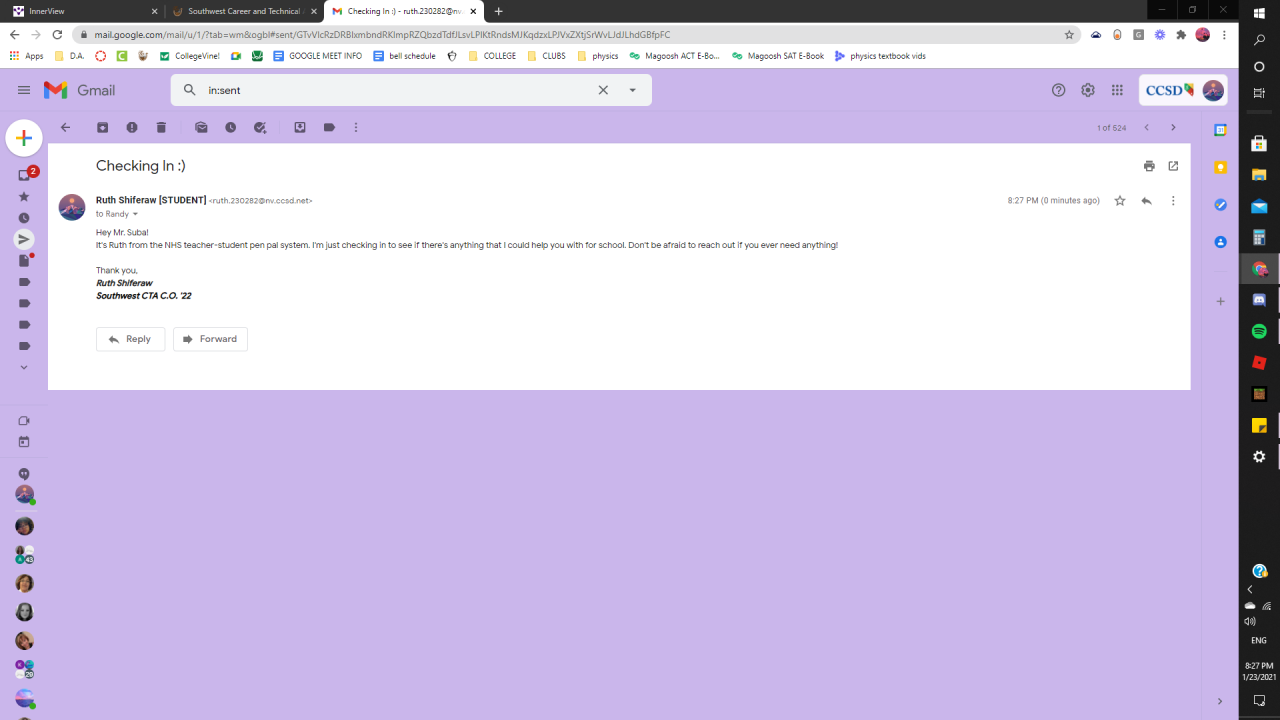Get add-ons with the plus icon

1220,301
